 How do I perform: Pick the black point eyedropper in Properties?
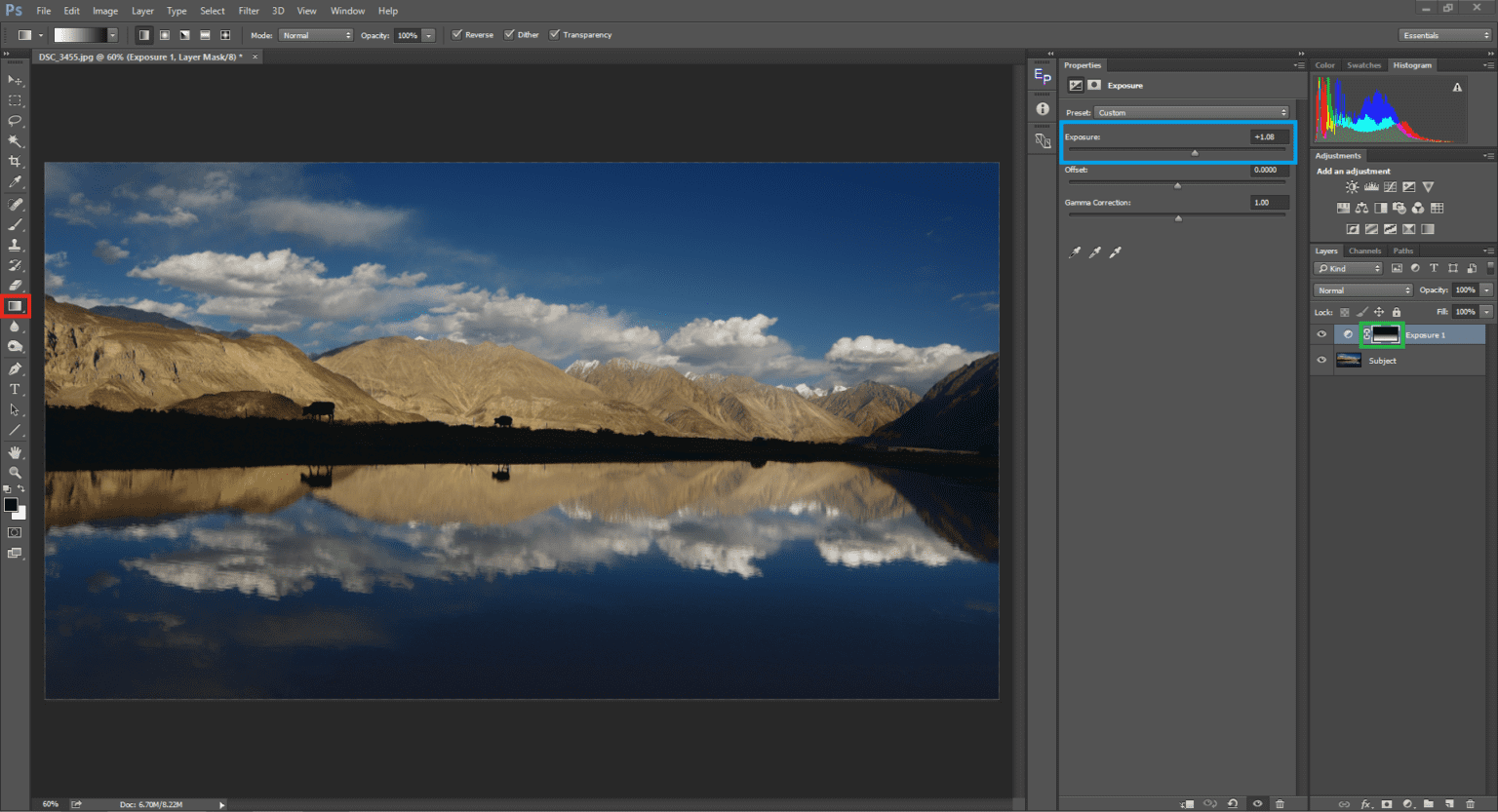[x=1075, y=252]
